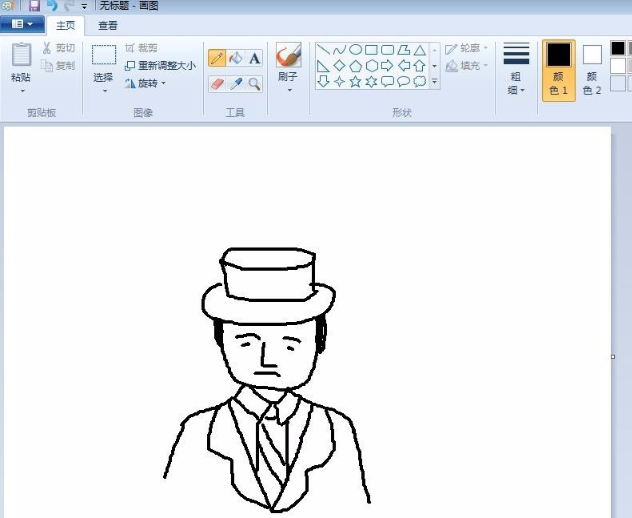
Task: Pick the right arrow shape
Action: coord(387,66)
